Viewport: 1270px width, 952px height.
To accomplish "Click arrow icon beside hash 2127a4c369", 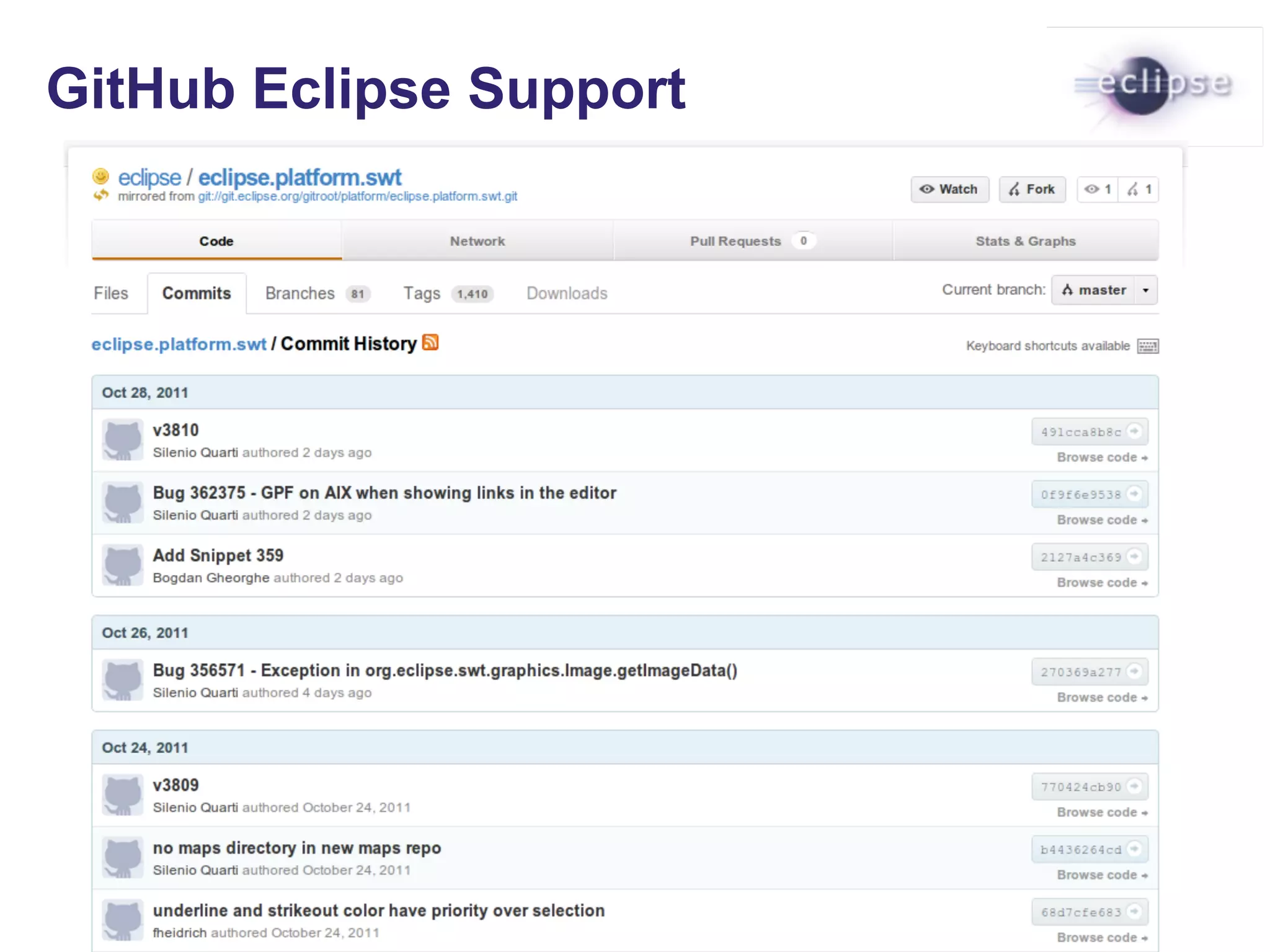I will (x=1134, y=556).
